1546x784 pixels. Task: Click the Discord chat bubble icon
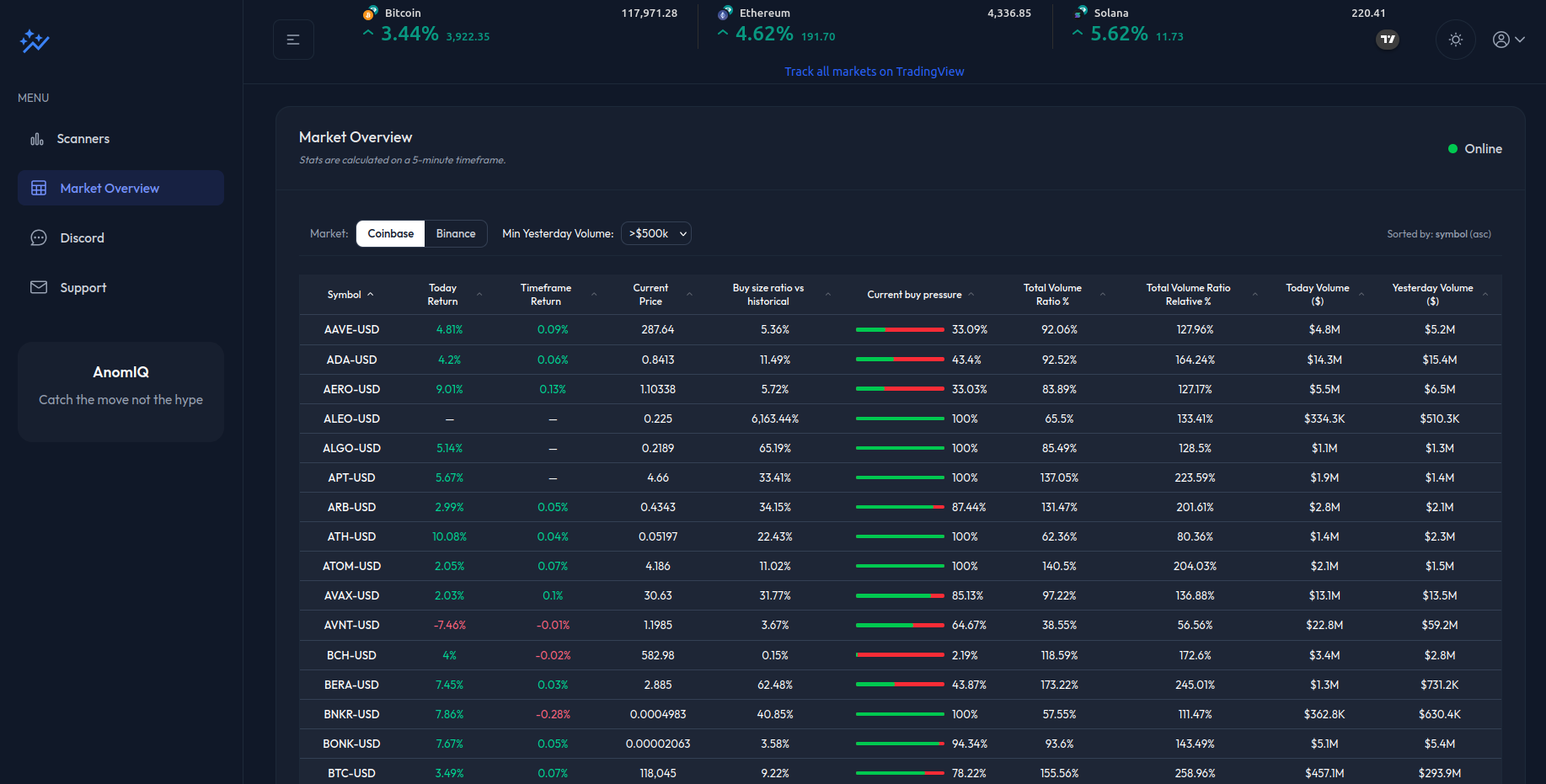(x=39, y=238)
